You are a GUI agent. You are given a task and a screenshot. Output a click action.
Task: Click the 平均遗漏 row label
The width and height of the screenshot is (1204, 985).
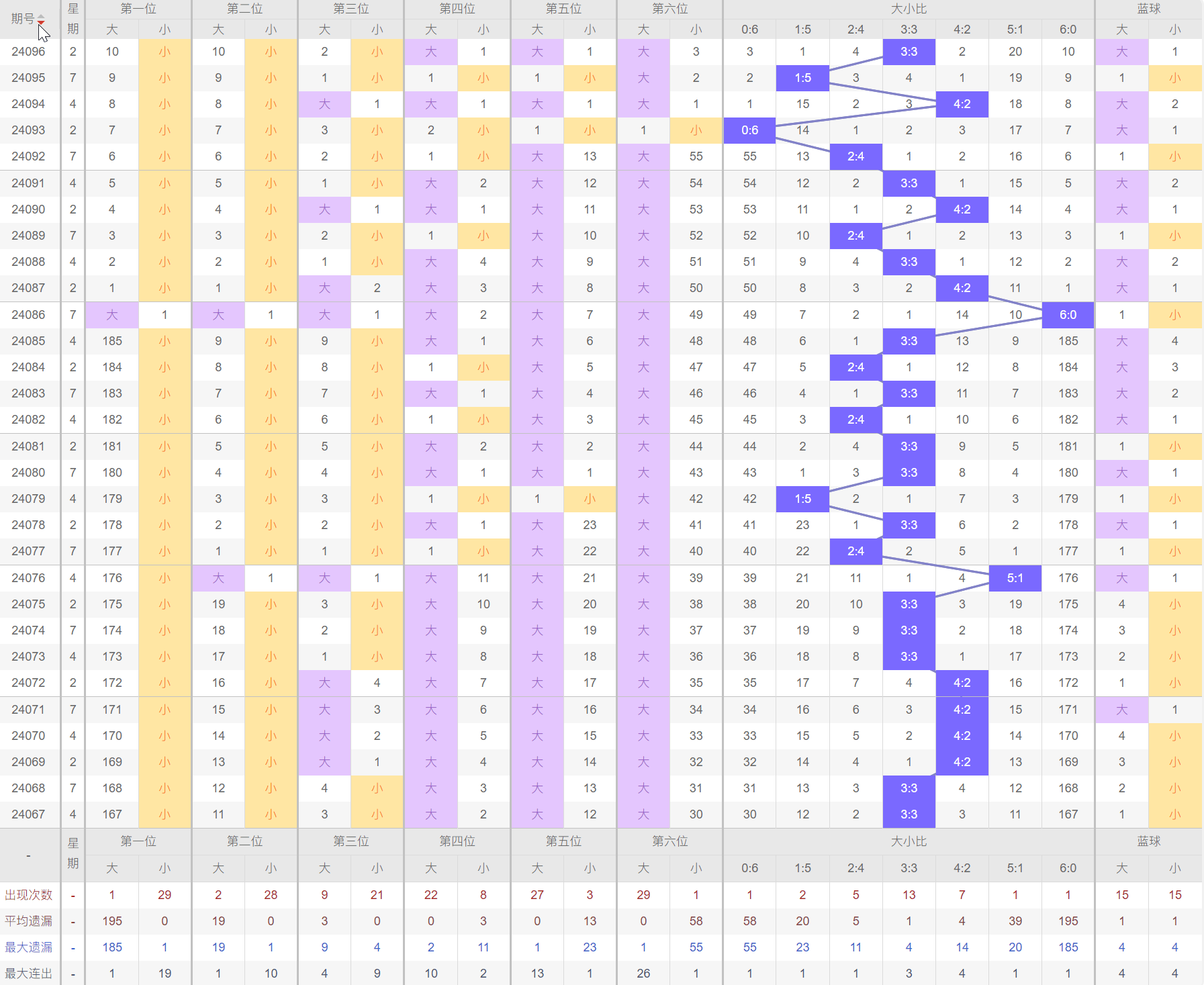pyautogui.click(x=29, y=921)
